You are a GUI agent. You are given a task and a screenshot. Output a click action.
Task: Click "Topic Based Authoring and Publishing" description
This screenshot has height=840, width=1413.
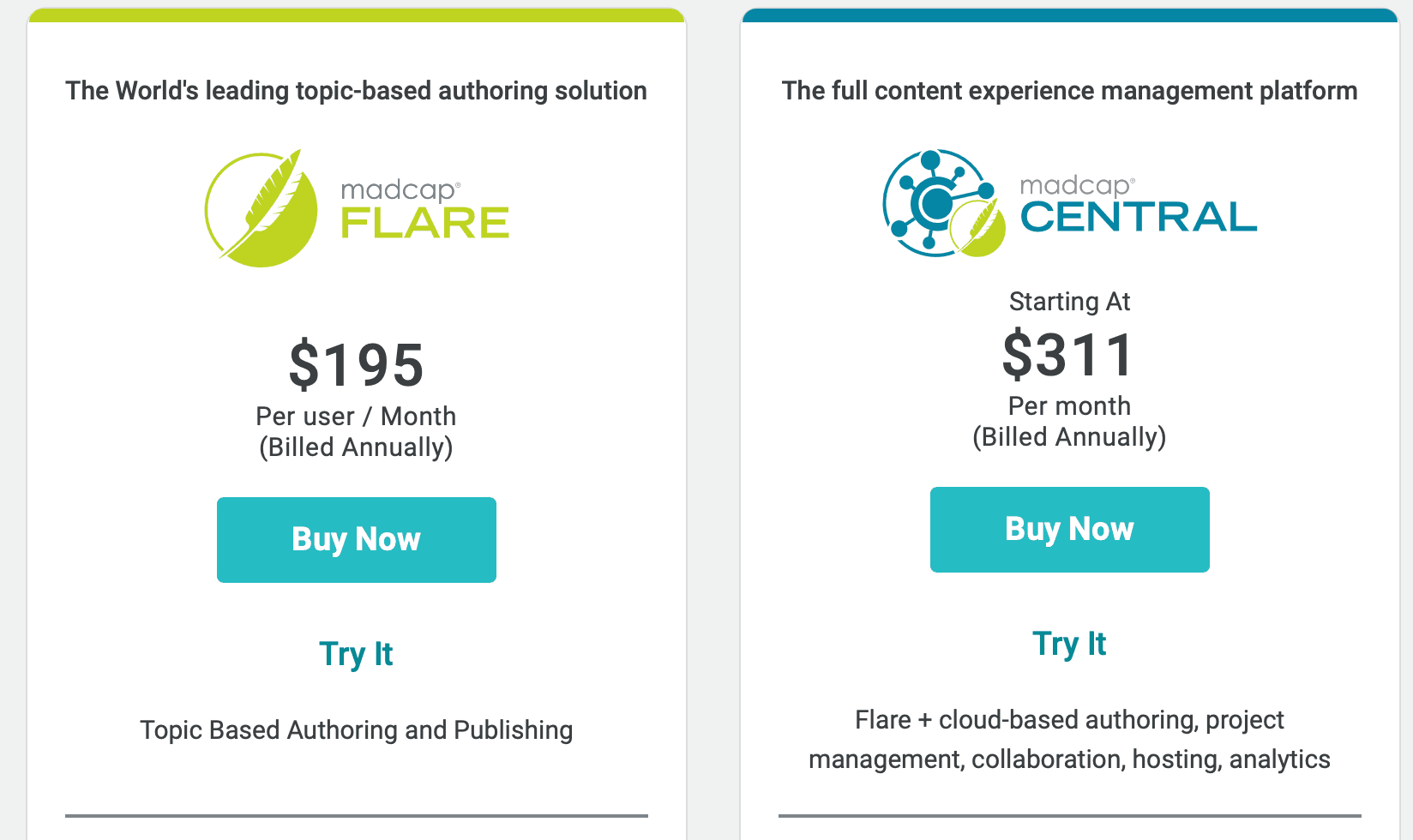pyautogui.click(x=356, y=730)
